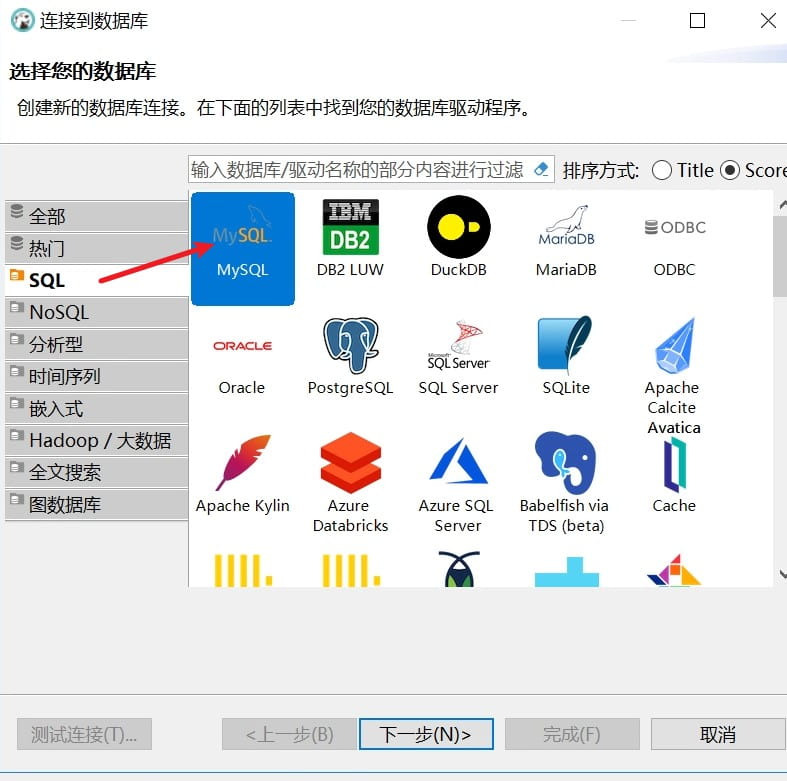Choose Babelfish via TDS (beta)

coord(565,483)
